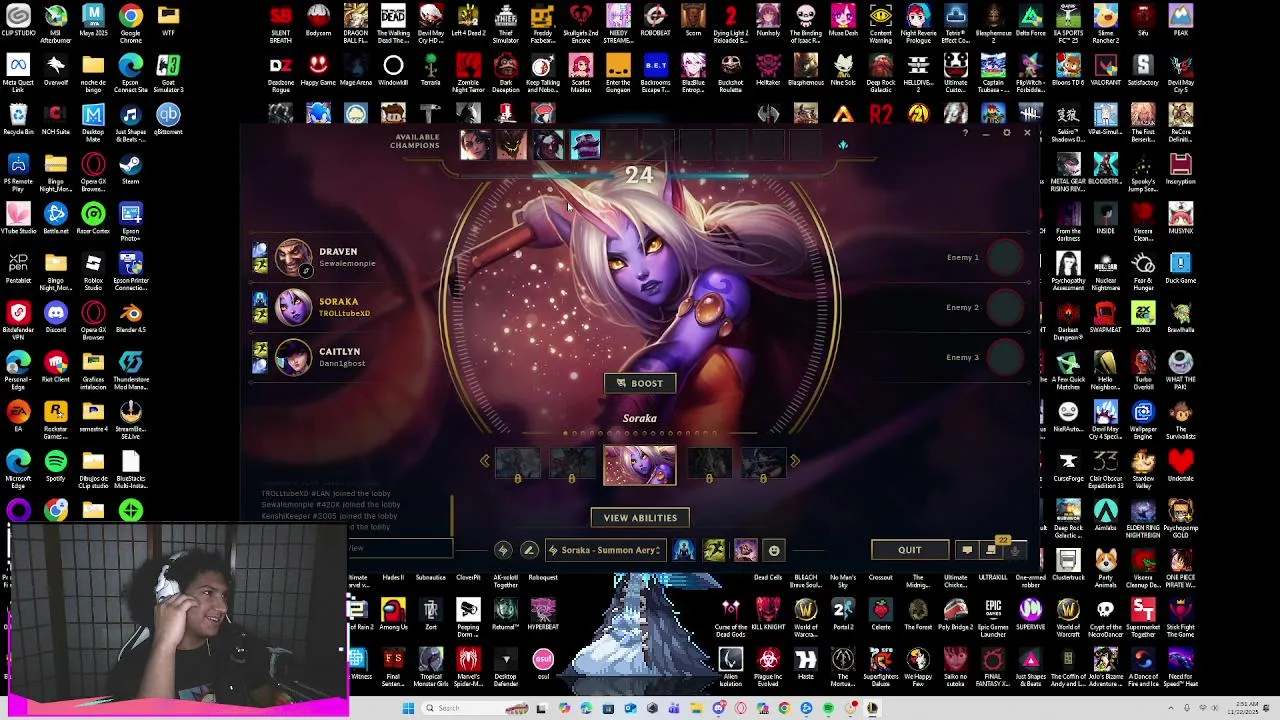Click the chat message input field
This screenshot has height=720, width=1280.
point(400,548)
